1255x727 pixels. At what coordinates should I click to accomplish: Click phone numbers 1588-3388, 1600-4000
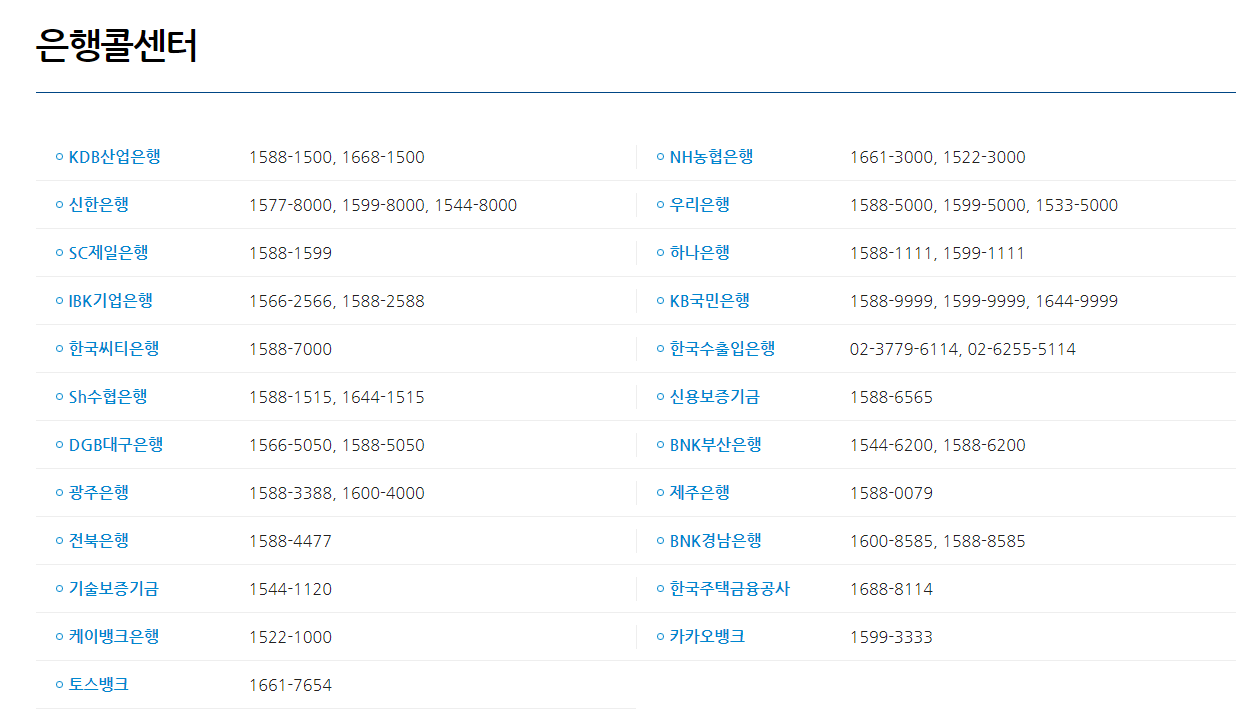point(337,493)
